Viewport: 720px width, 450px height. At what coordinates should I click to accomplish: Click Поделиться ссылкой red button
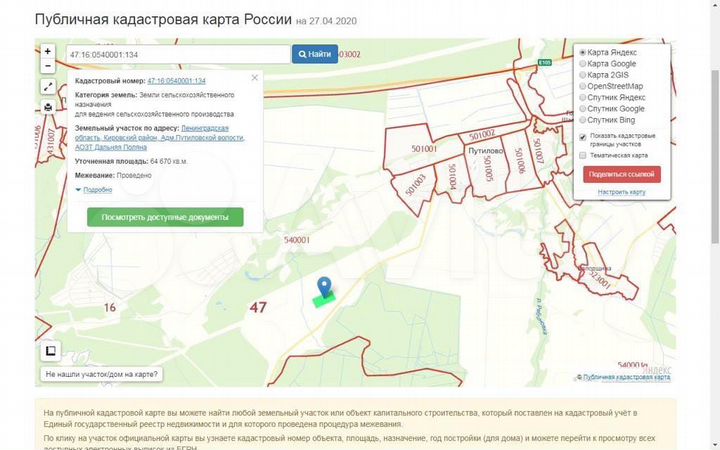tap(622, 174)
